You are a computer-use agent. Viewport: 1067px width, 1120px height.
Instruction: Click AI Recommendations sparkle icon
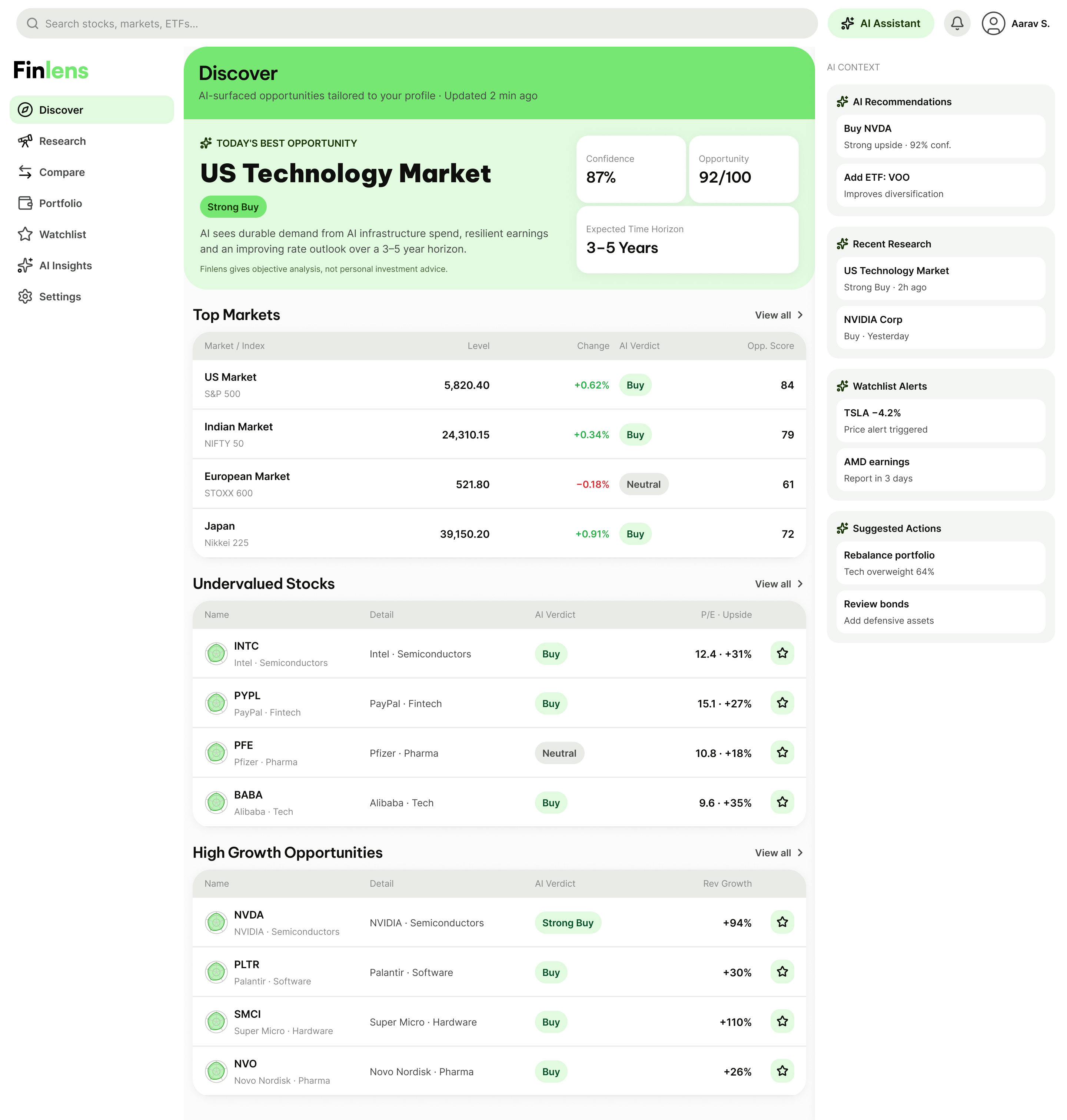pos(842,102)
